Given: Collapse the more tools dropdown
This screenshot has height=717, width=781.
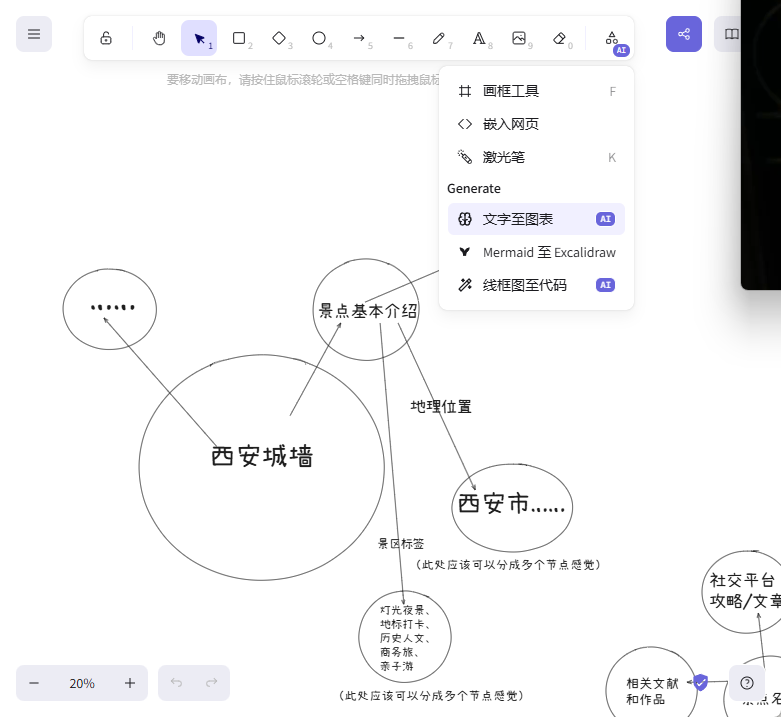Looking at the screenshot, I should [612, 38].
